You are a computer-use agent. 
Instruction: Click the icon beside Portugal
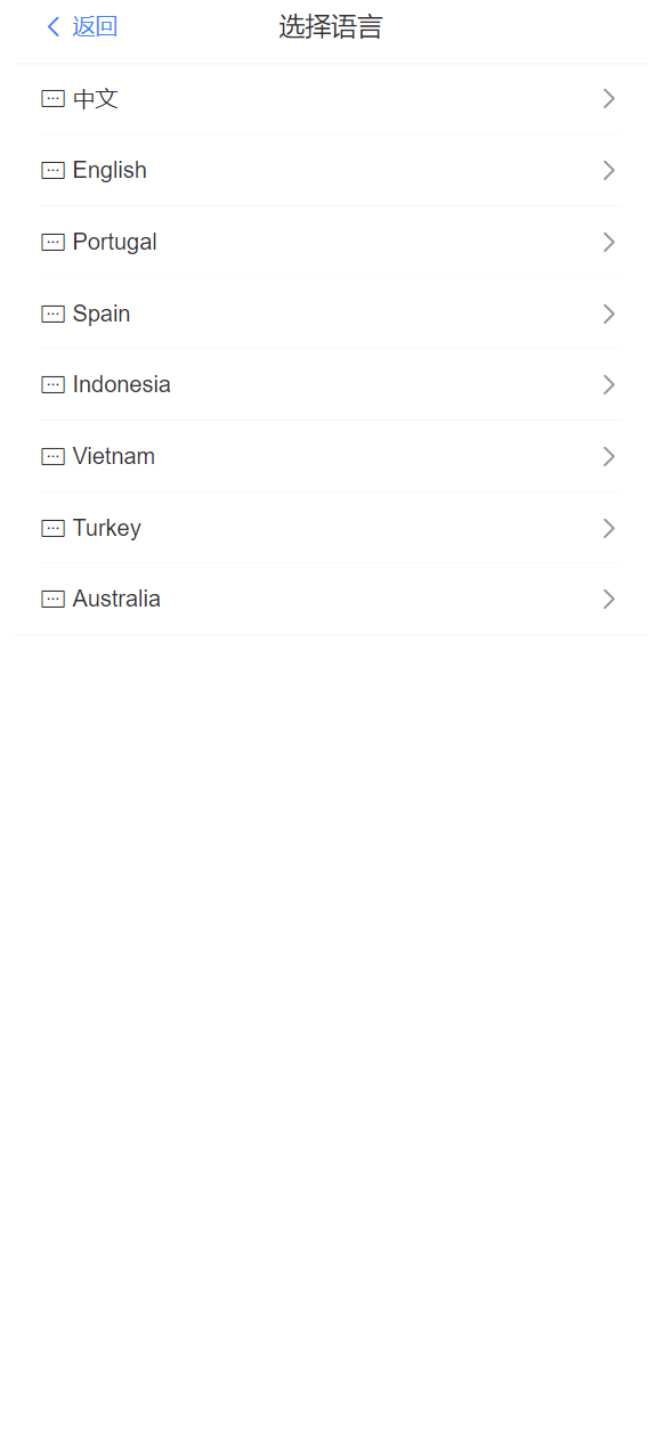click(53, 242)
